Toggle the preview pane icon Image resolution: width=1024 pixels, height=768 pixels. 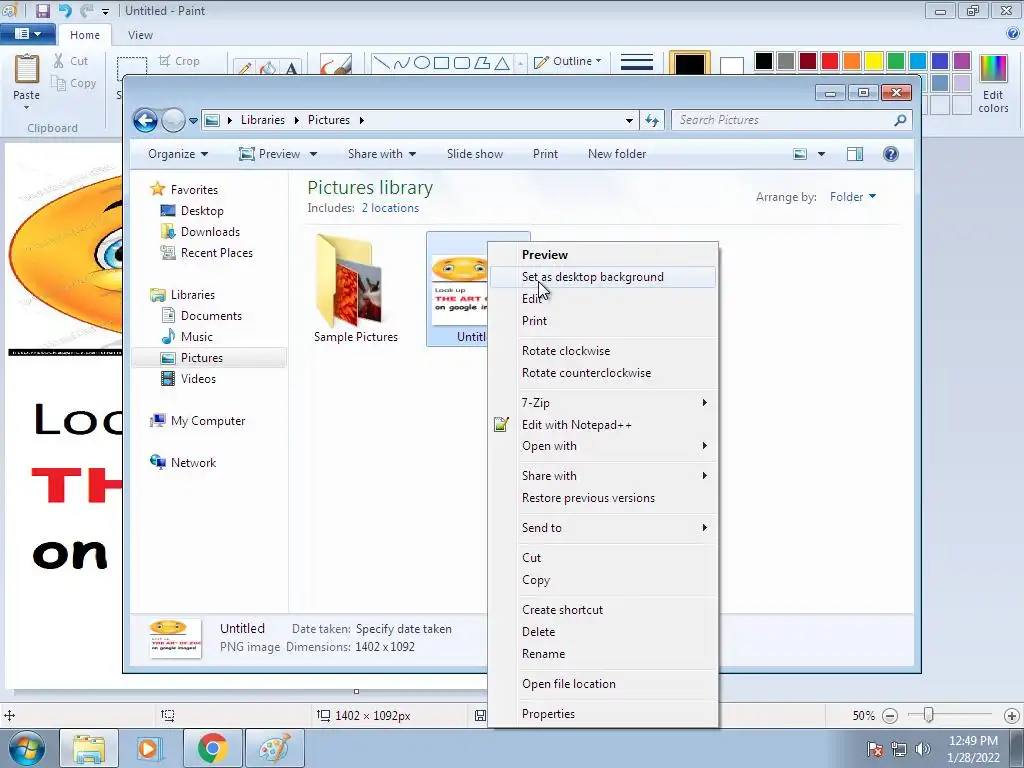click(x=855, y=154)
